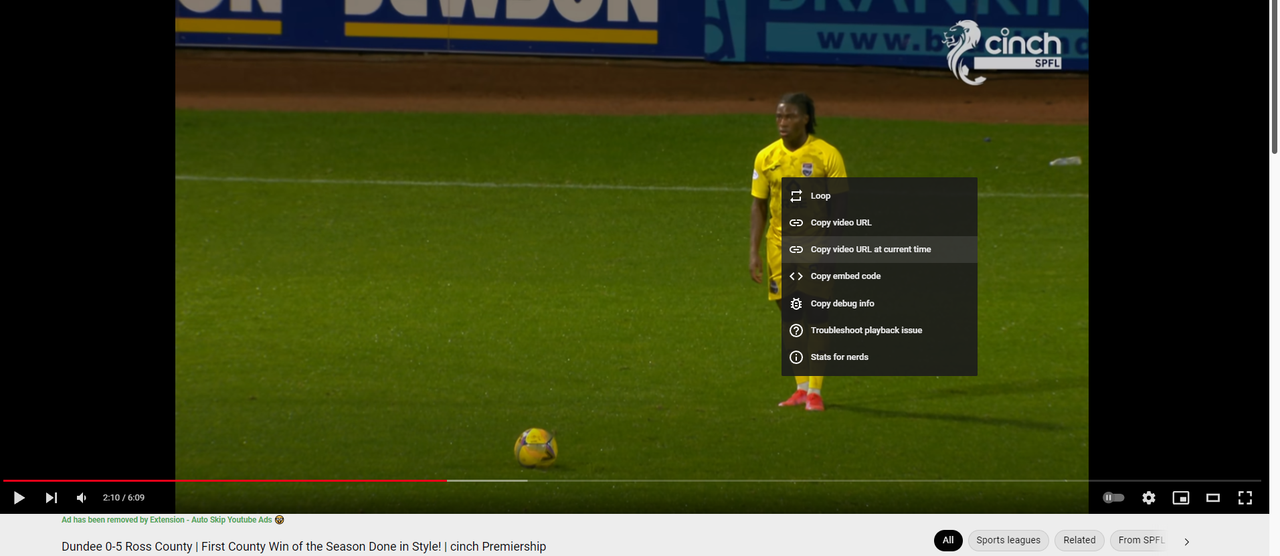
Task: Click the Dundee 0-5 Ross County video title
Action: [304, 546]
